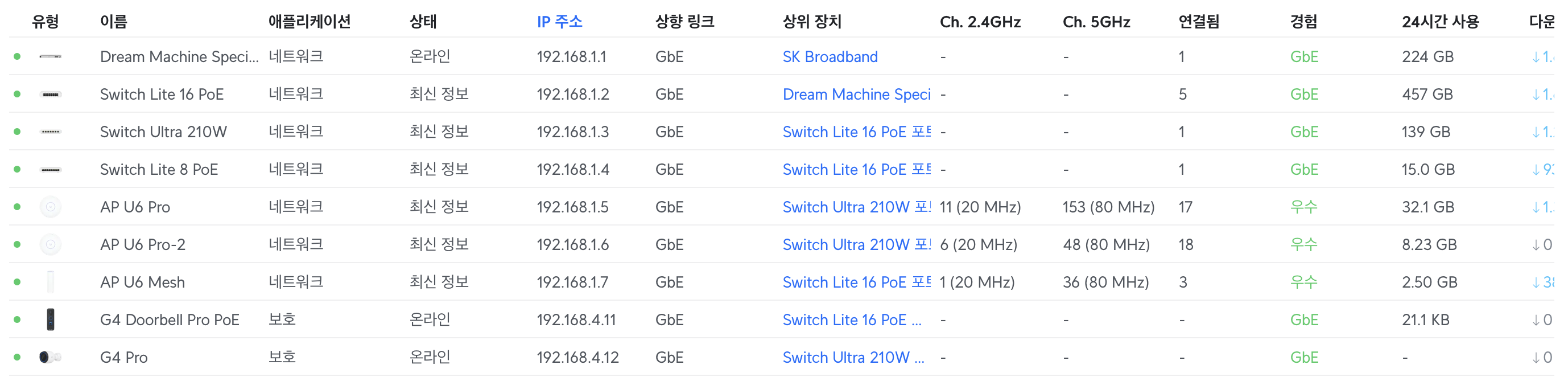Click the G4 Pro camera icon

click(51, 358)
